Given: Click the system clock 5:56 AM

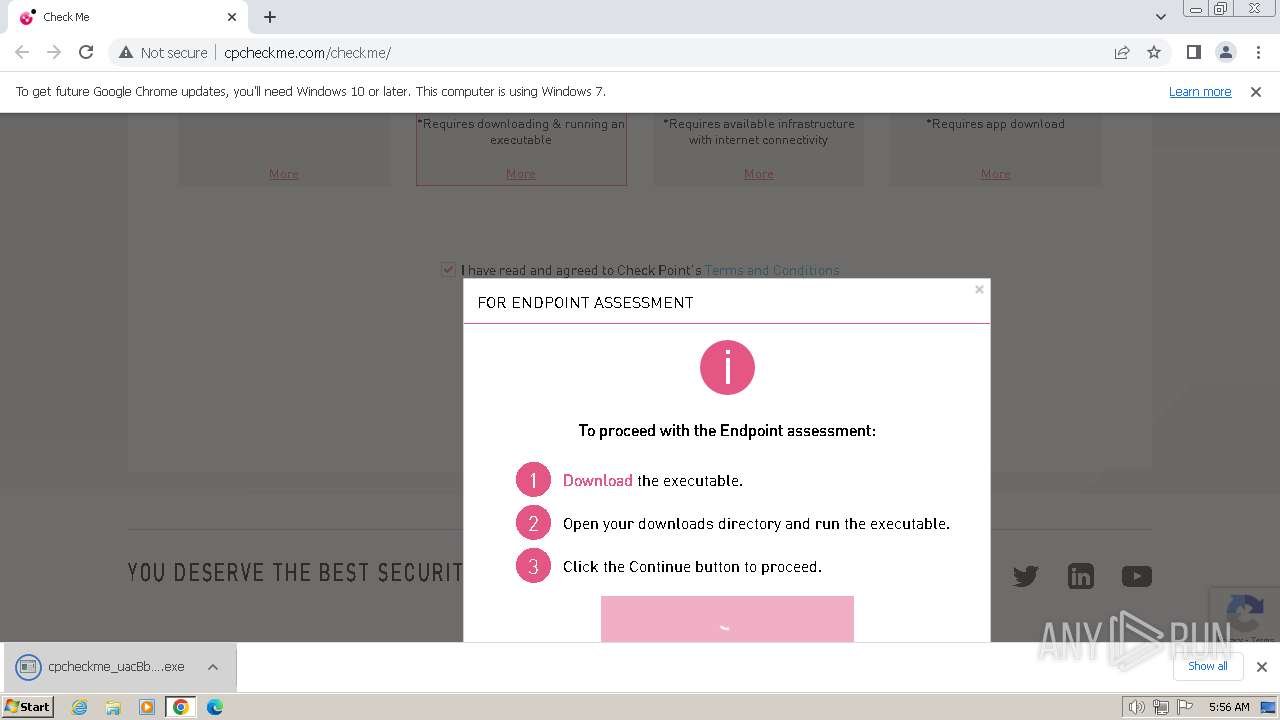Looking at the screenshot, I should 1229,707.
